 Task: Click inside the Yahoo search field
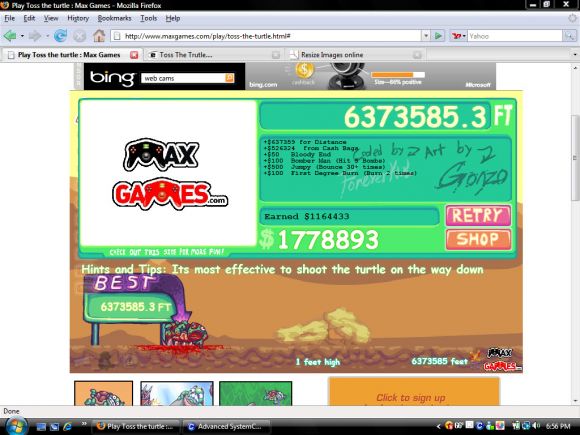point(515,36)
